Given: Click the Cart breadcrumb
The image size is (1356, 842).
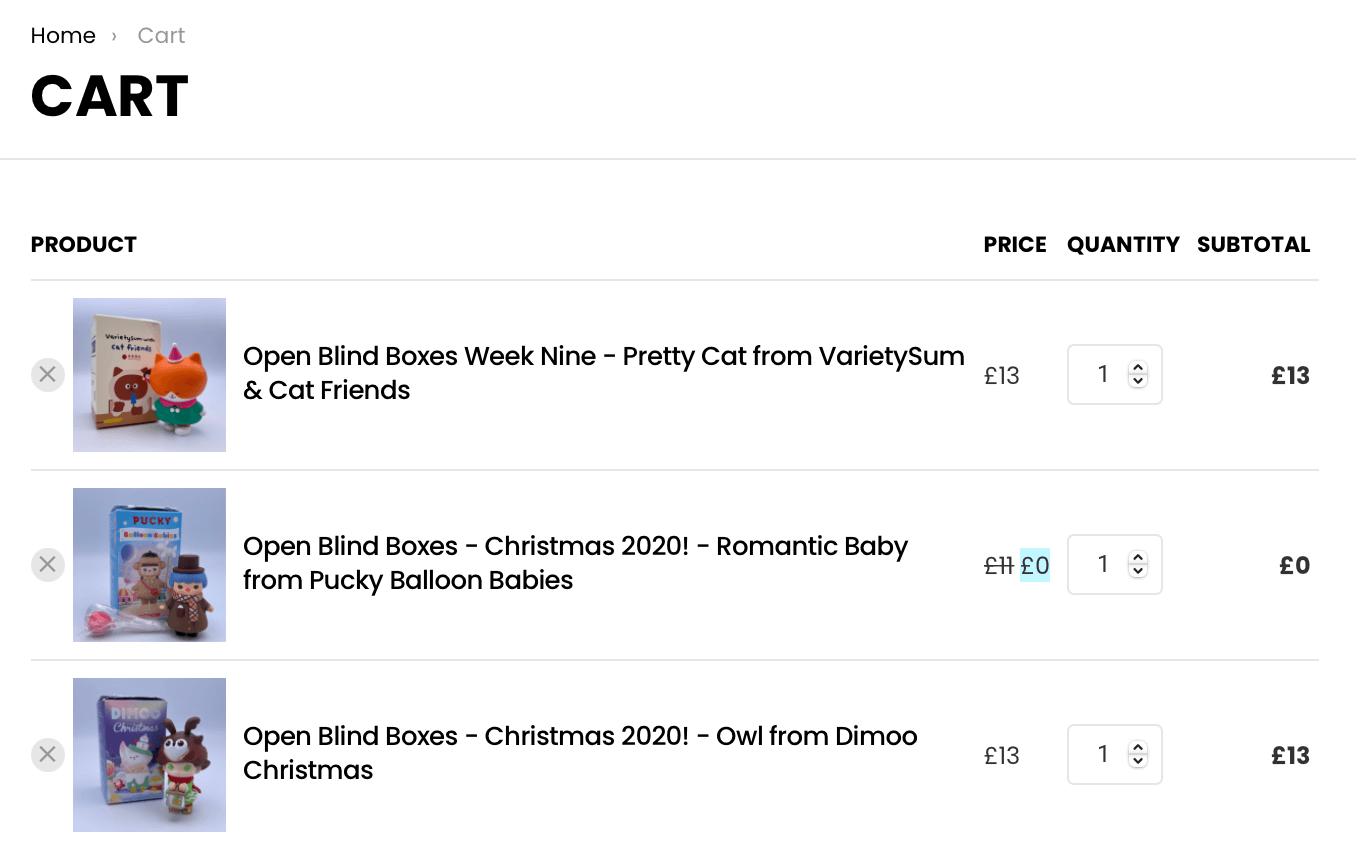Looking at the screenshot, I should point(161,36).
